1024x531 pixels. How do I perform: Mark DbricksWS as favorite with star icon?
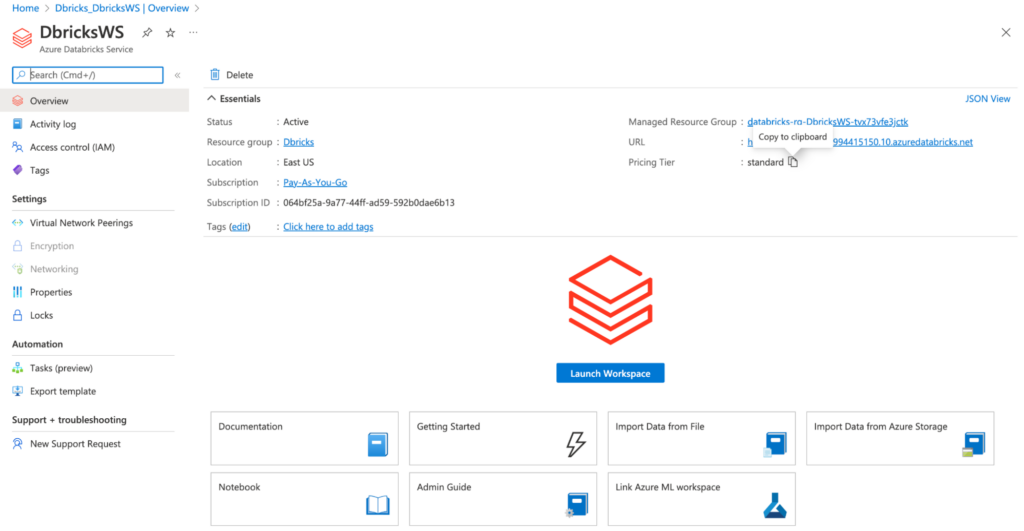[170, 33]
